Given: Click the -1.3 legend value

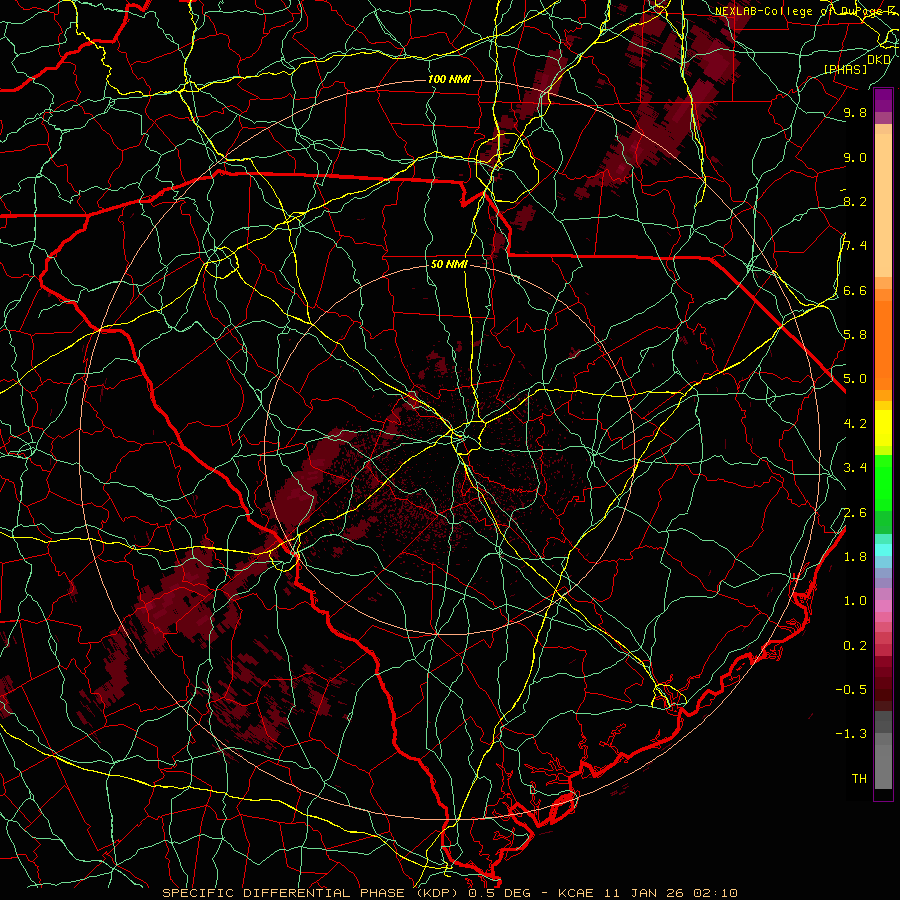Looking at the screenshot, I should (x=851, y=734).
